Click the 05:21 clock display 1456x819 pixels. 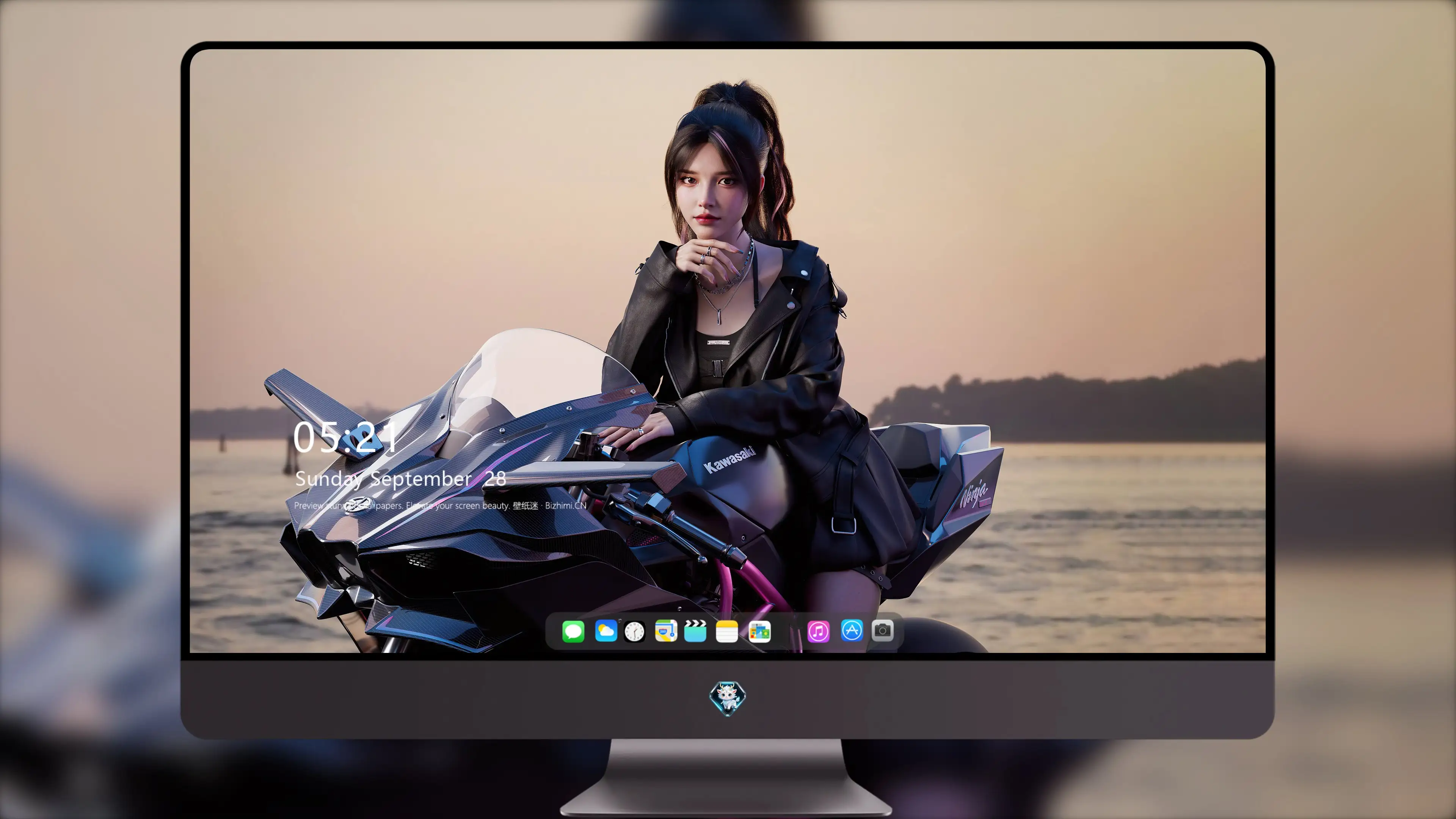345,438
